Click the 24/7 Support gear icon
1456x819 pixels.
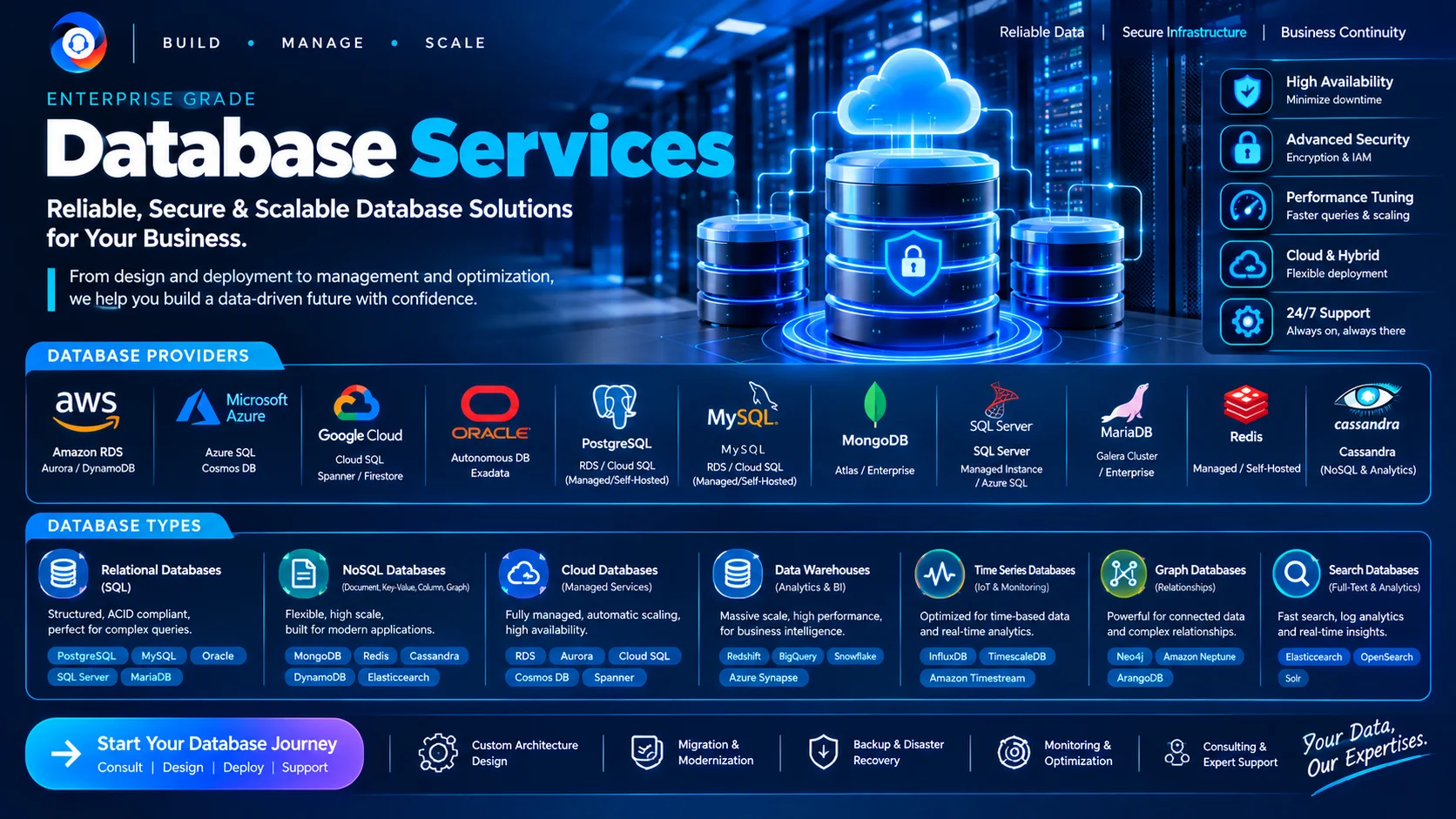(x=1247, y=322)
